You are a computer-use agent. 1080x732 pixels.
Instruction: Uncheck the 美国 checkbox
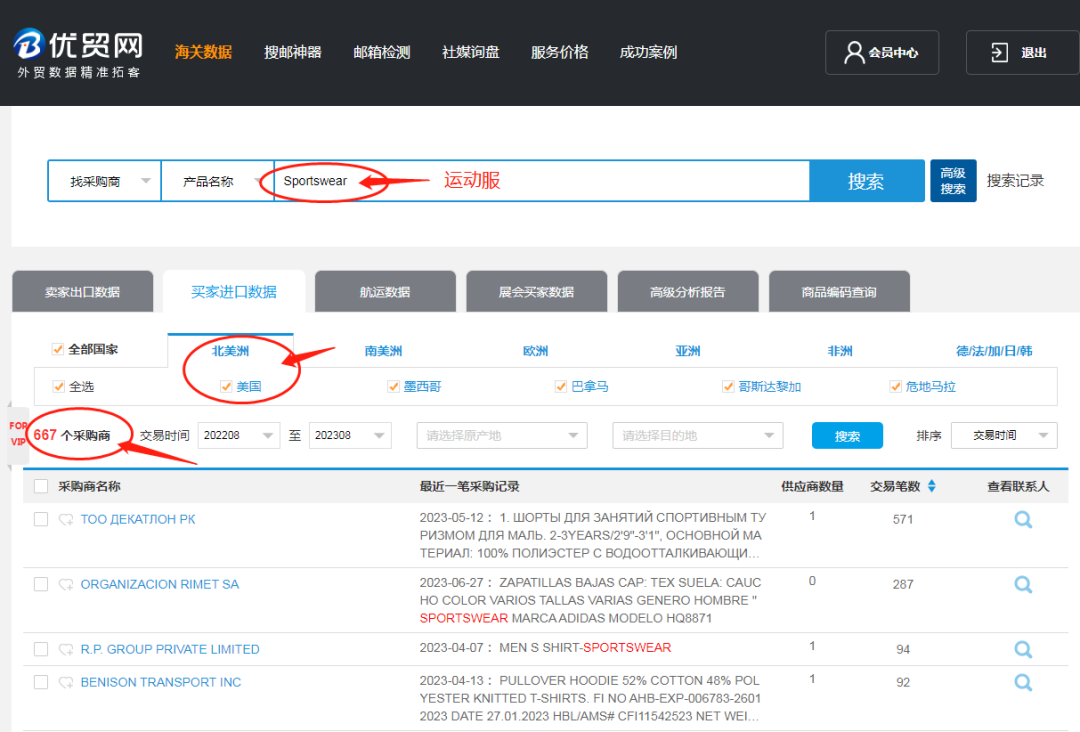(x=226, y=386)
